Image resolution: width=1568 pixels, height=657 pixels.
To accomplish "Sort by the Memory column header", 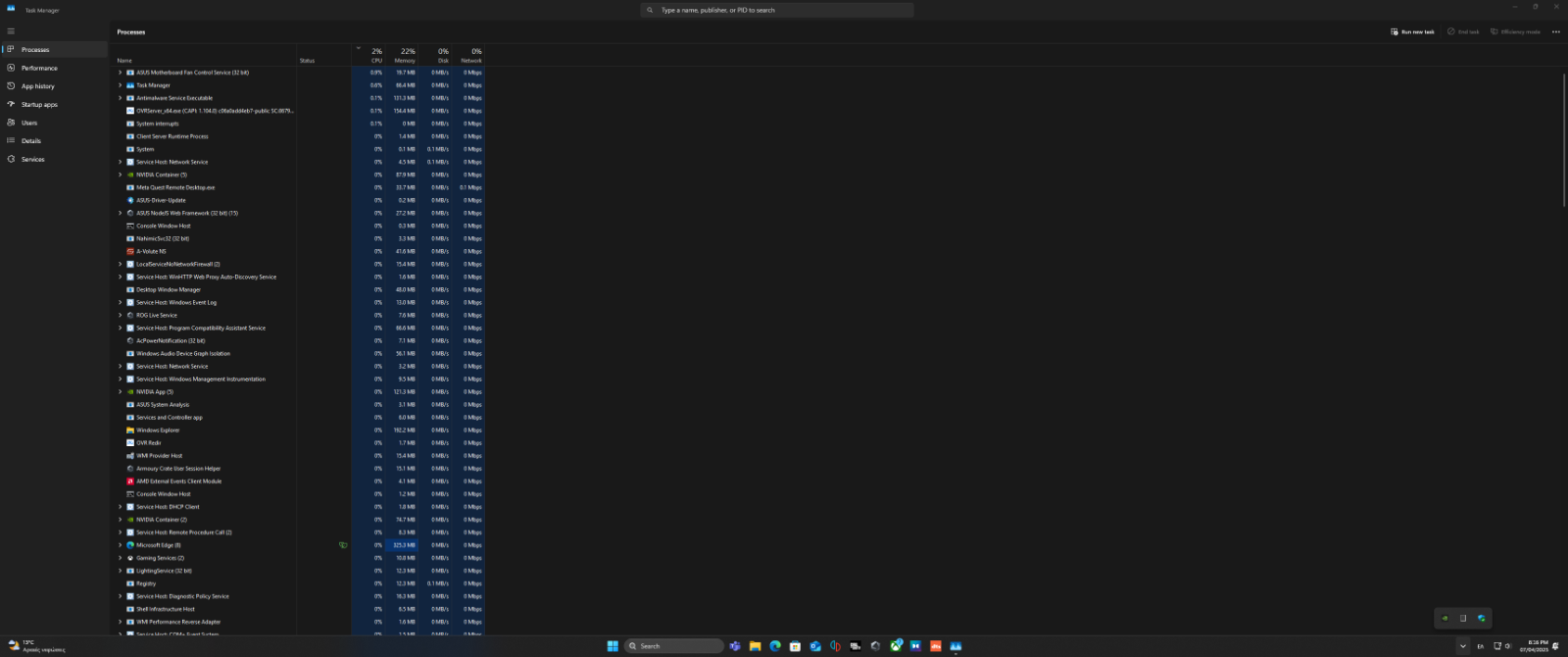I will tap(403, 56).
